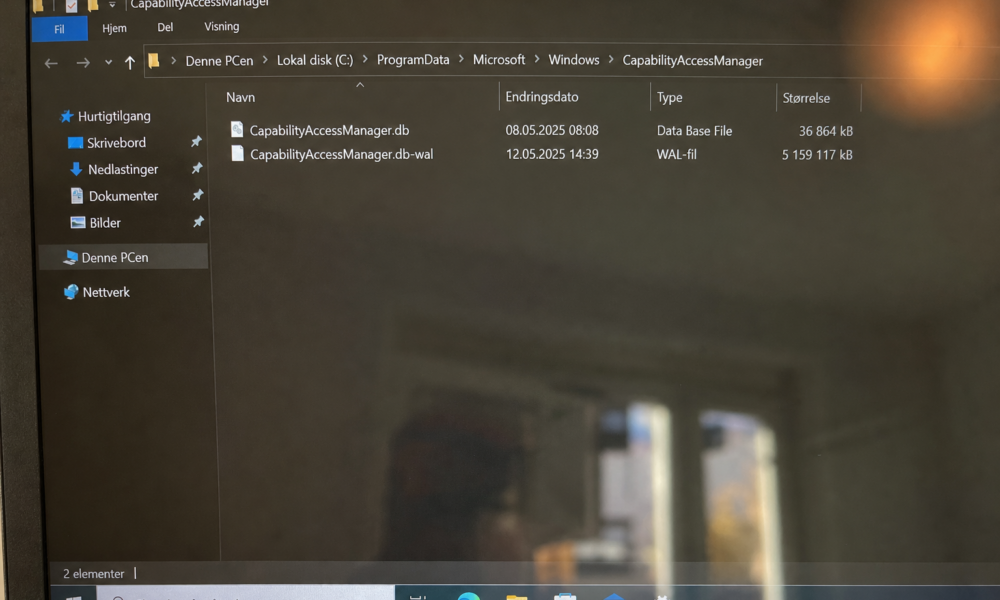This screenshot has height=600, width=1000.
Task: Open Skrivebord in navigation pane
Action: [x=116, y=143]
